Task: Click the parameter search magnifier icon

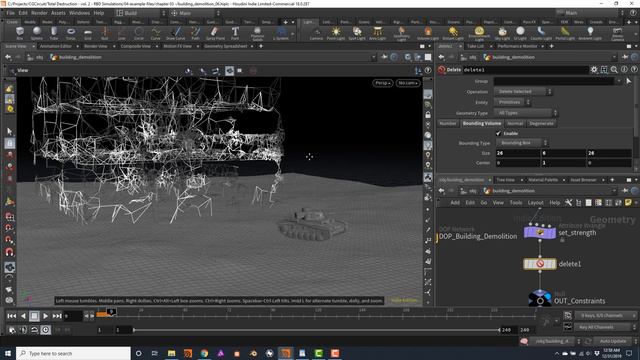Action: [614, 70]
